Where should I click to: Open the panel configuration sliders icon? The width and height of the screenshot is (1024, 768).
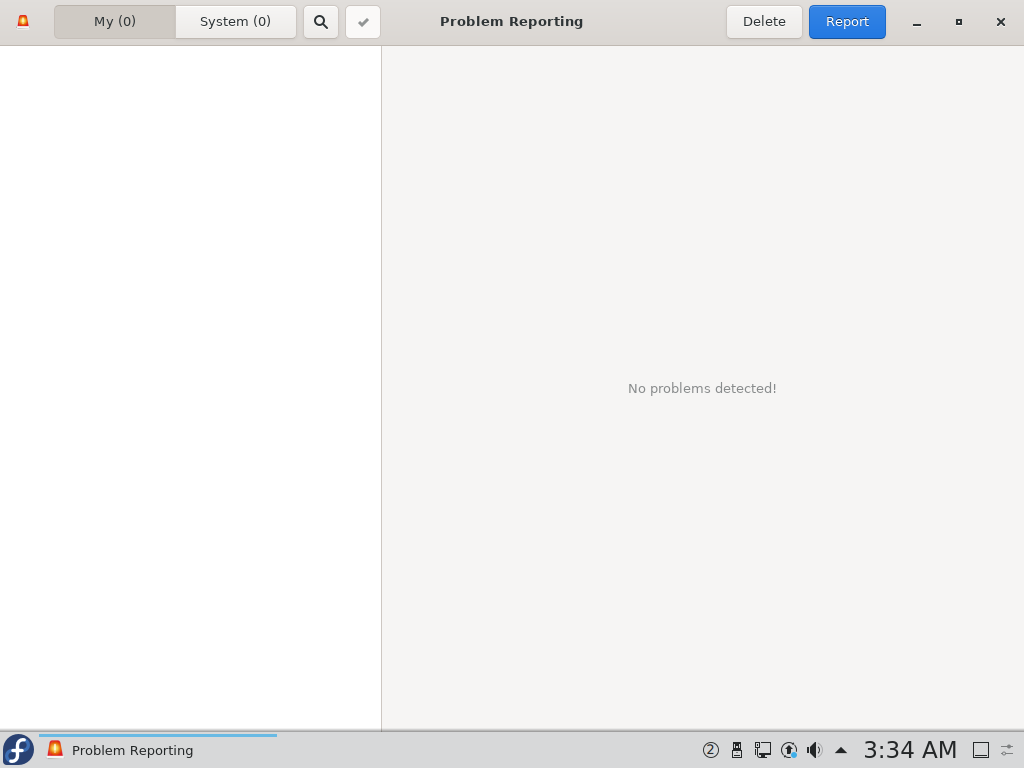coord(1008,750)
